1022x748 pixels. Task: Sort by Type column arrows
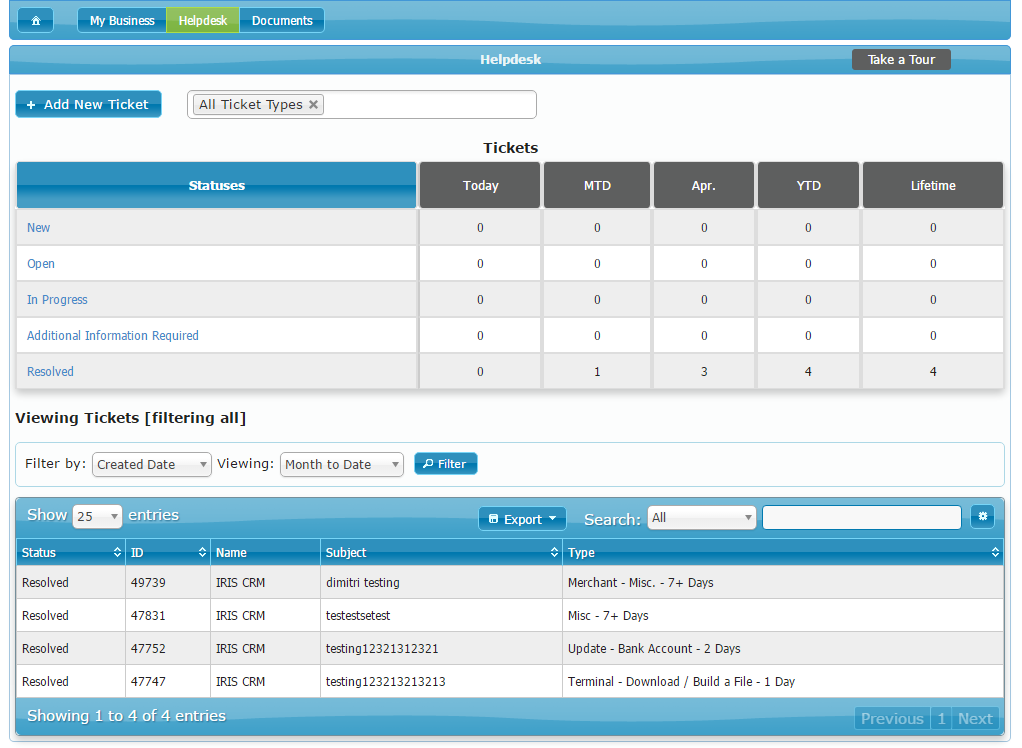[x=994, y=553]
